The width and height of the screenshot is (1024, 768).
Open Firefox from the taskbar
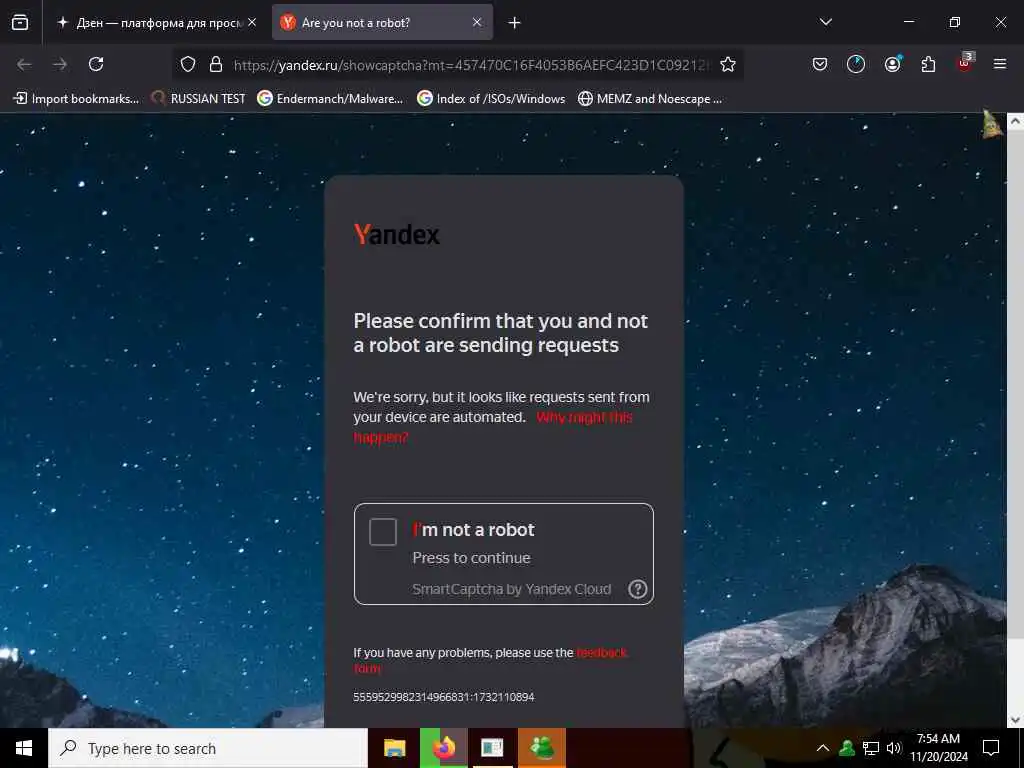(444, 748)
